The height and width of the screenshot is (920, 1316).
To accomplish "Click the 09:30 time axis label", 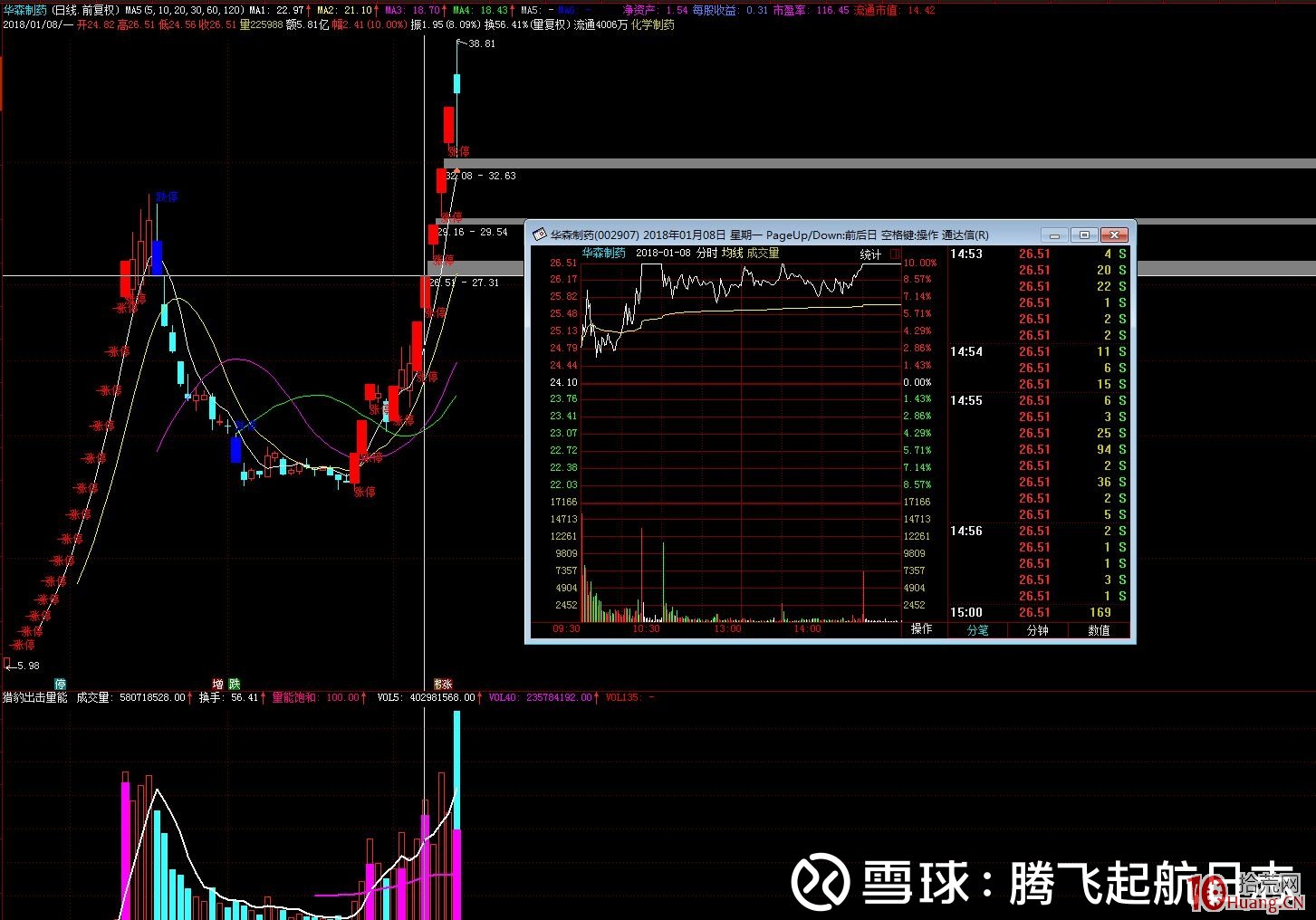I will 566,628.
